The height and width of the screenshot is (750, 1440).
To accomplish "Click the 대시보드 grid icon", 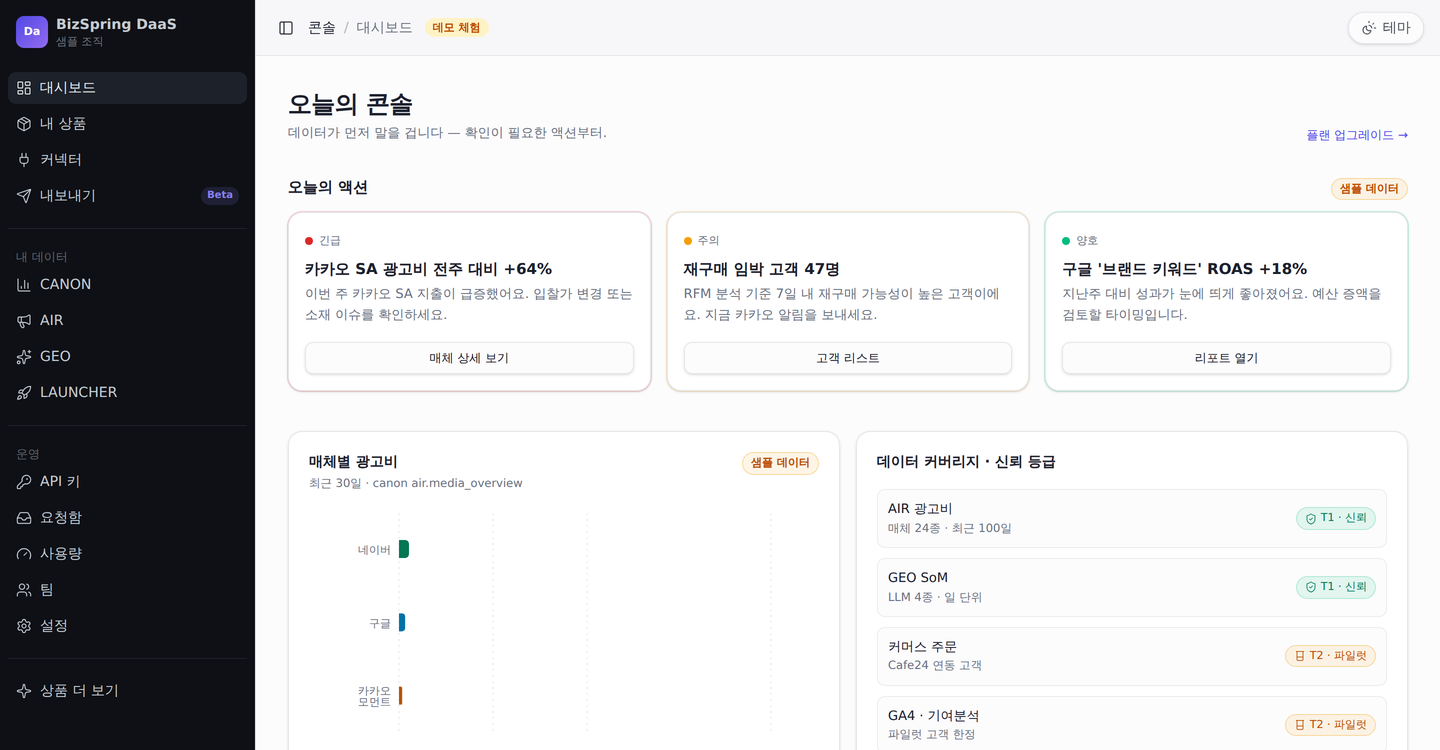I will (24, 88).
